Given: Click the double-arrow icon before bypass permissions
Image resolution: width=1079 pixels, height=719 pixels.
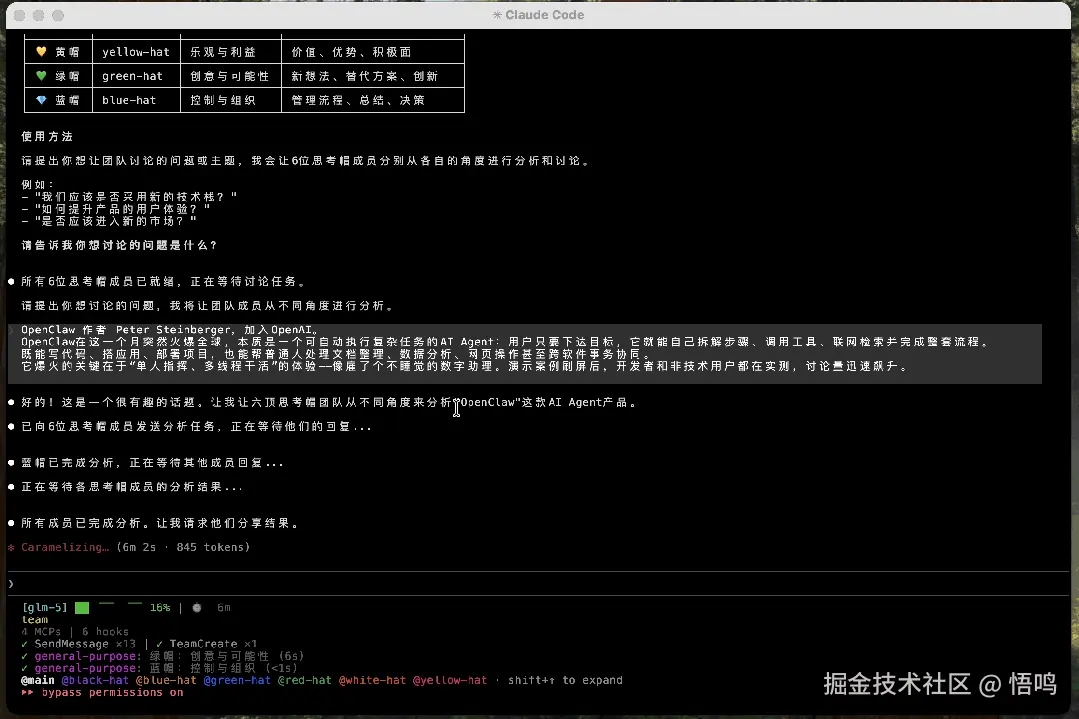Looking at the screenshot, I should 28,692.
